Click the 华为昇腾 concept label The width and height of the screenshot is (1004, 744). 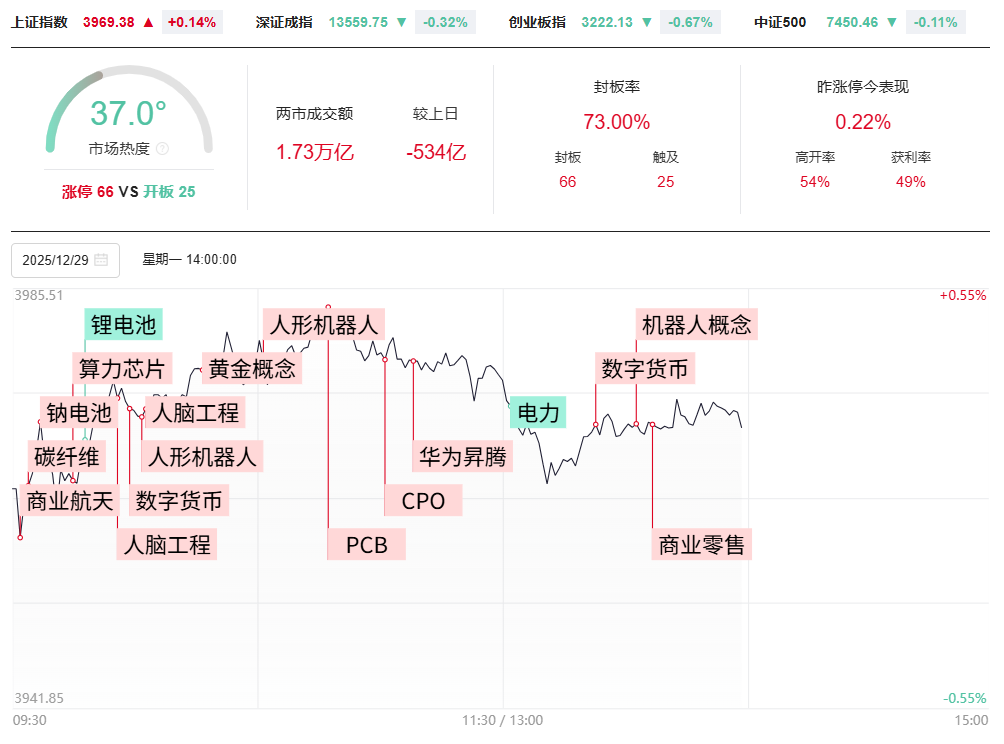[463, 457]
